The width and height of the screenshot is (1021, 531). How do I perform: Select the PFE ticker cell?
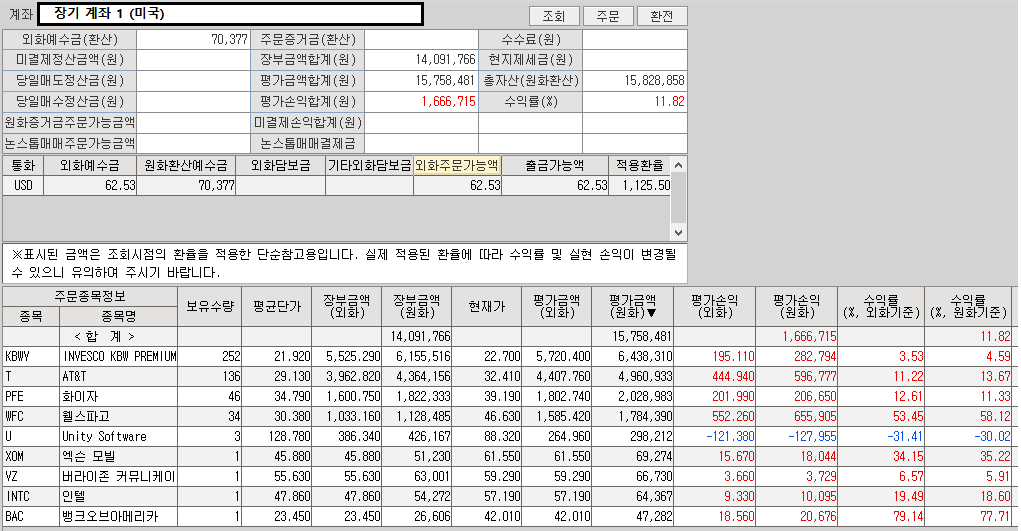31,396
